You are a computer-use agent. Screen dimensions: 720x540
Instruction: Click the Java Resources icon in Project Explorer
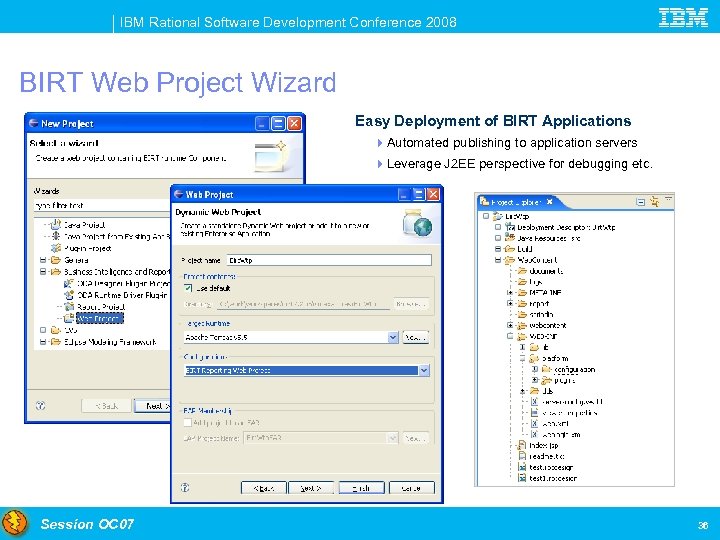pos(510,238)
